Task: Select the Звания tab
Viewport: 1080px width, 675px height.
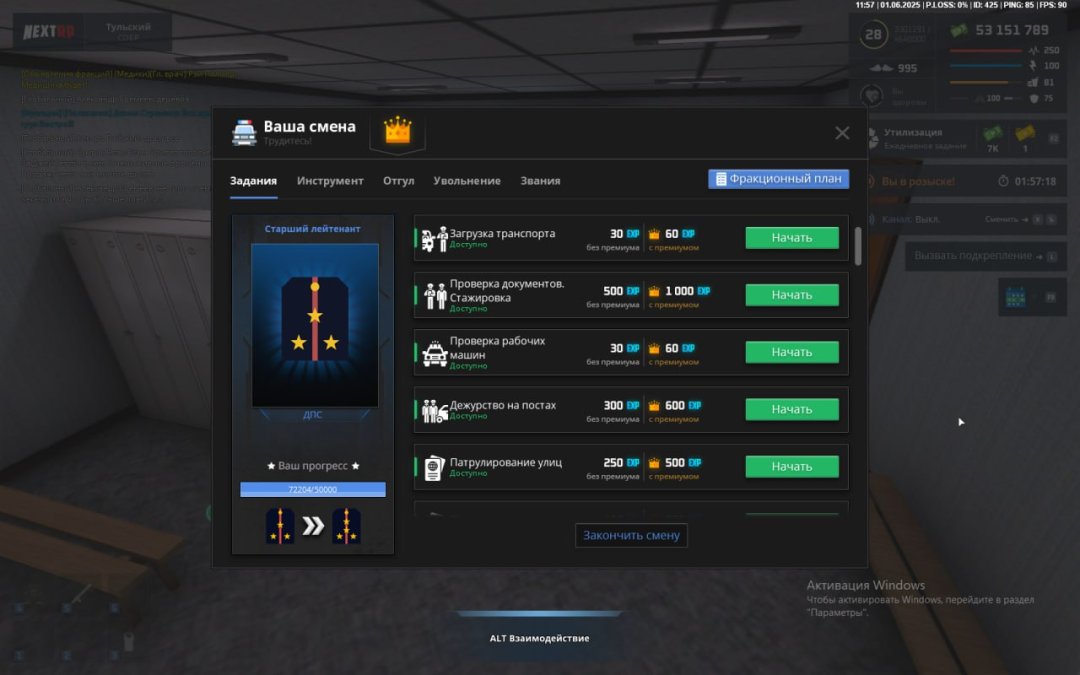Action: (x=540, y=181)
